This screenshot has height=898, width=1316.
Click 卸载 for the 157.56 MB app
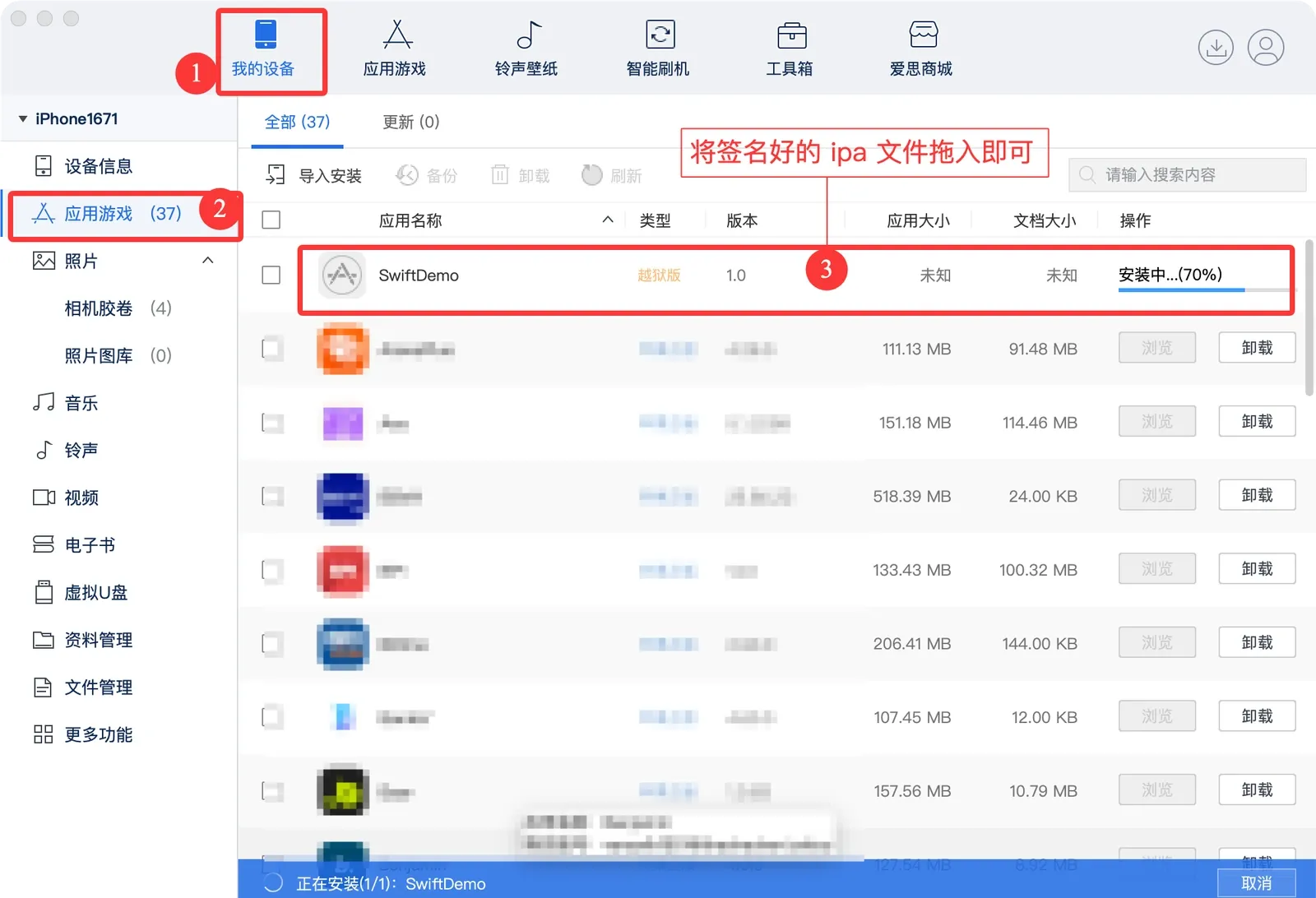(1257, 789)
